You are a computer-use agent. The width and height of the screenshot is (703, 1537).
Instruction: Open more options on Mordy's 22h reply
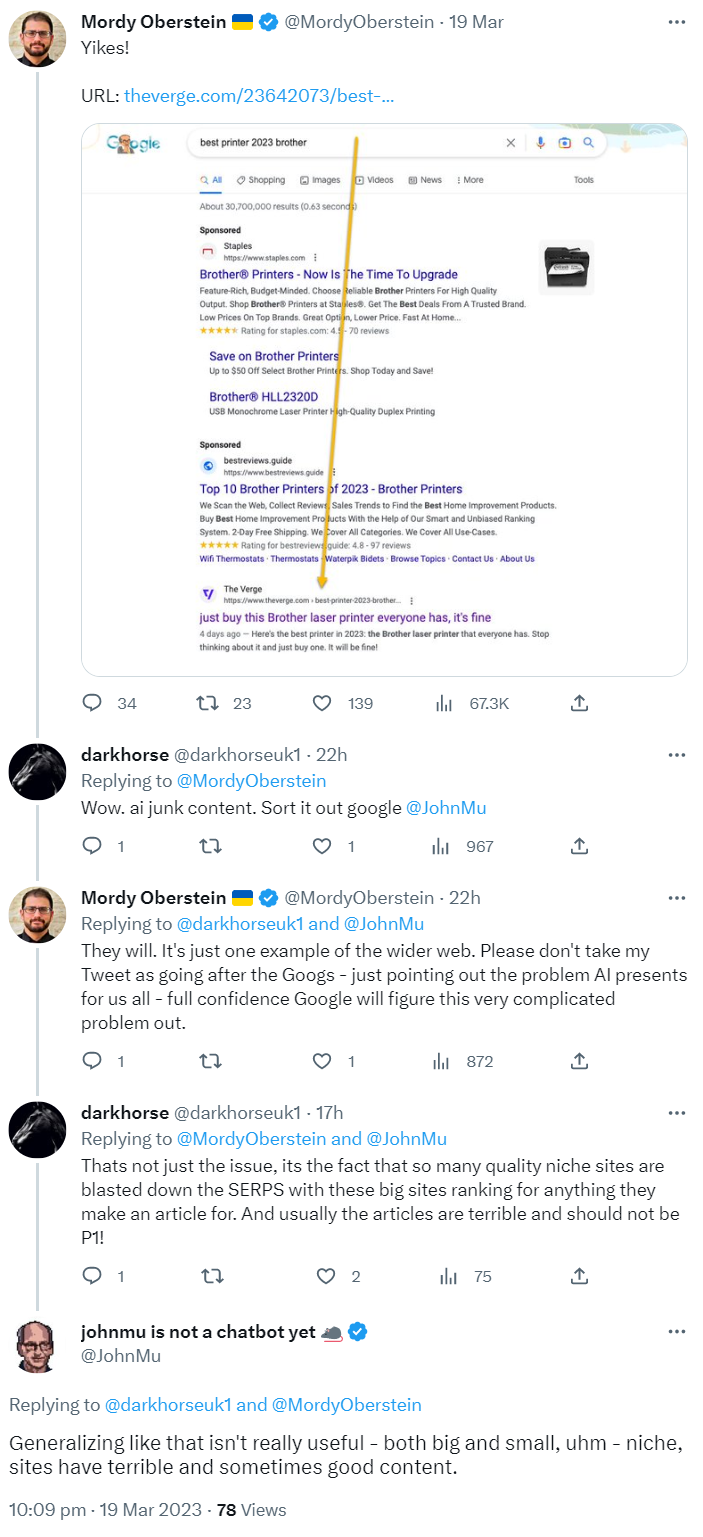click(677, 897)
